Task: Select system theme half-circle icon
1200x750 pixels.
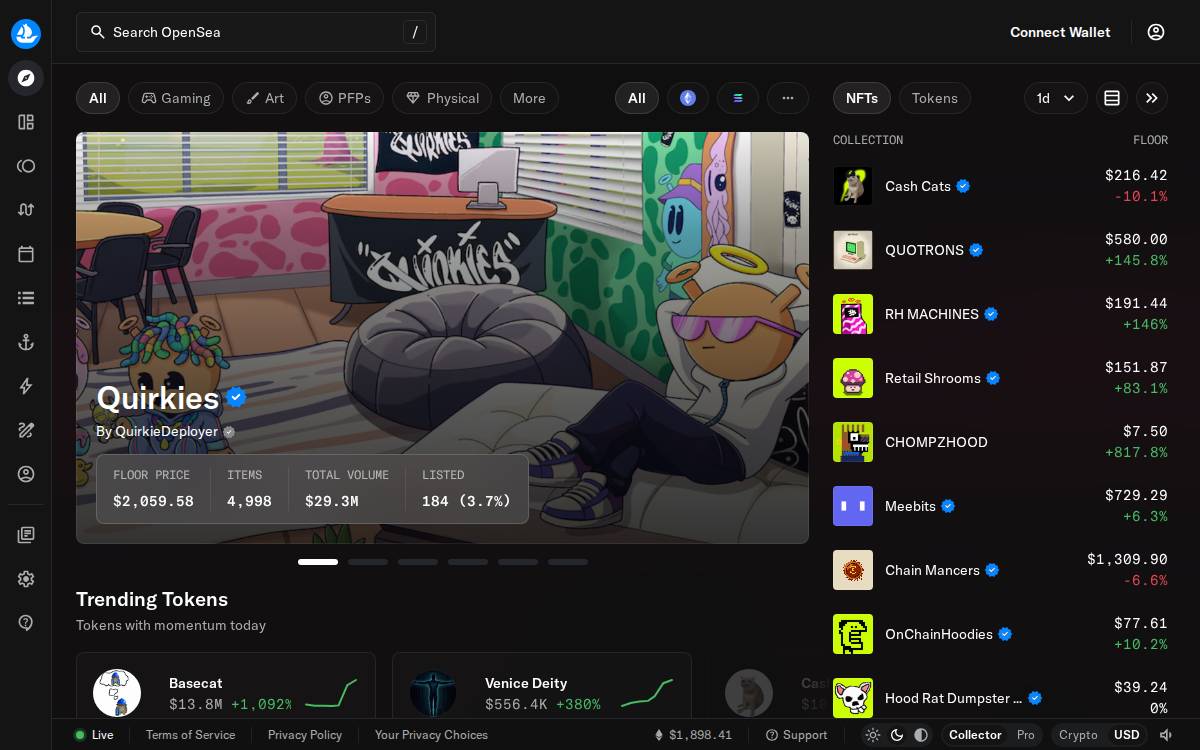Action: pyautogui.click(x=921, y=735)
